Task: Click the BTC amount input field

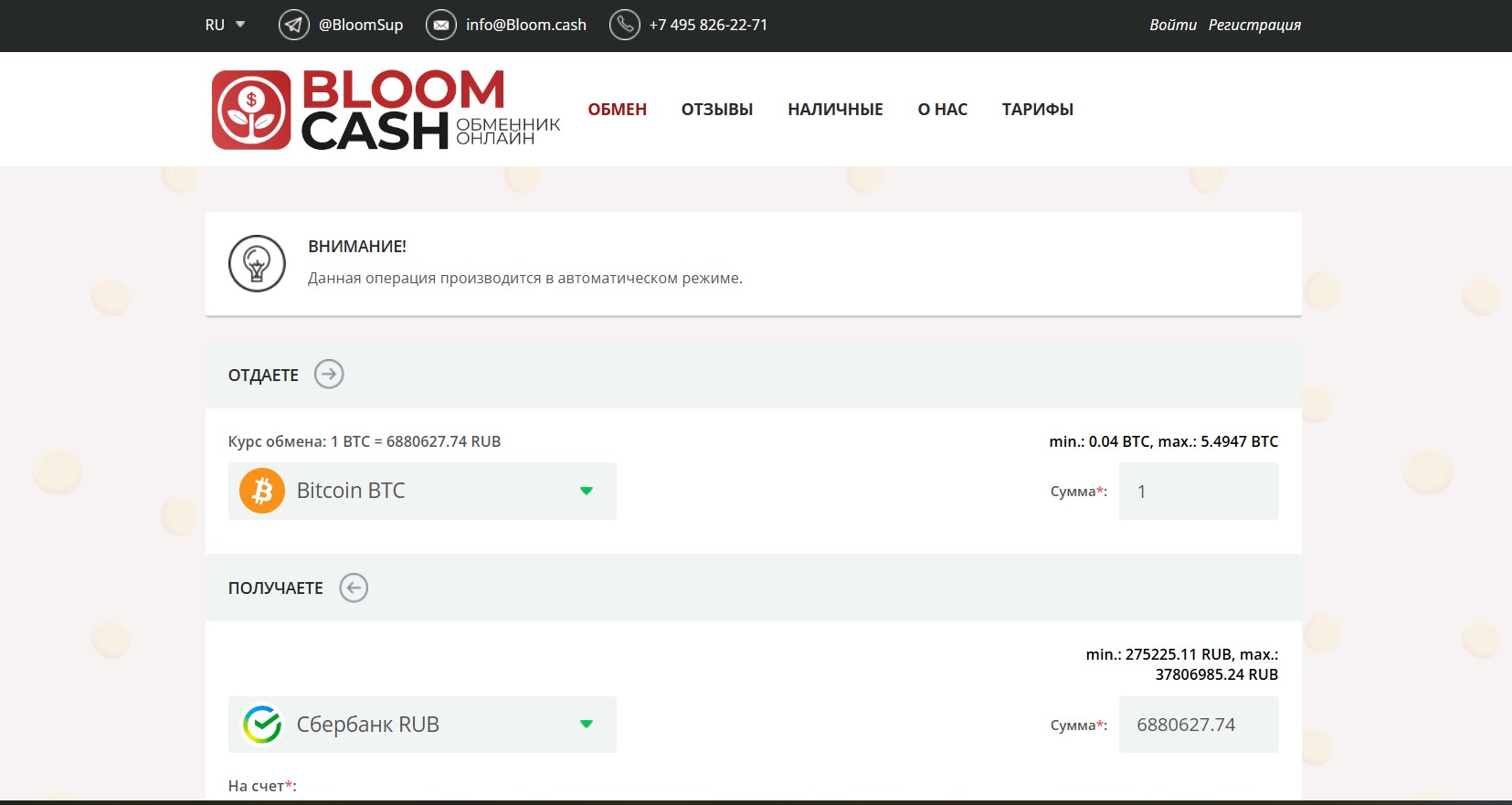Action: click(x=1199, y=491)
